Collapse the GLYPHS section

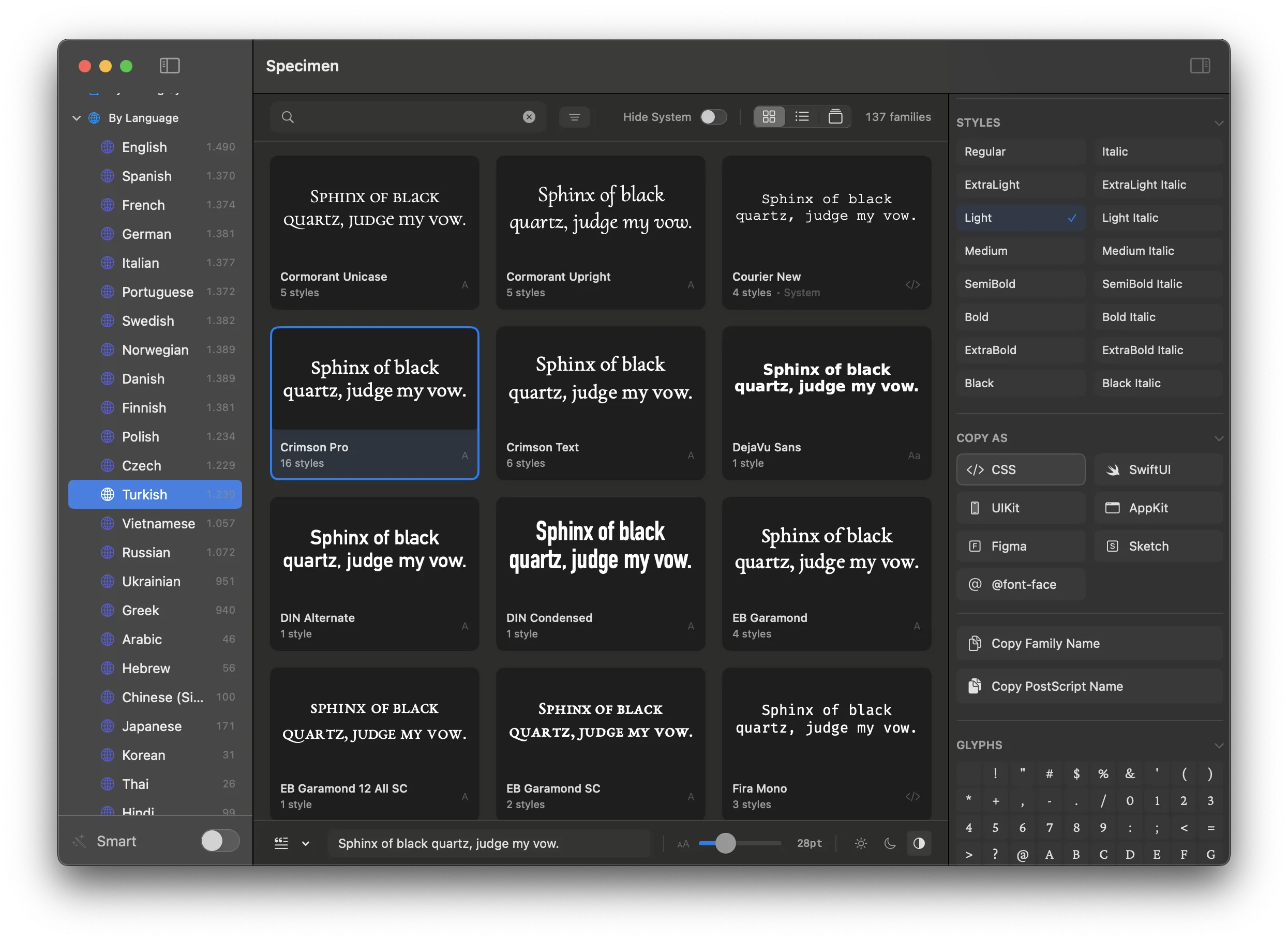(1220, 745)
